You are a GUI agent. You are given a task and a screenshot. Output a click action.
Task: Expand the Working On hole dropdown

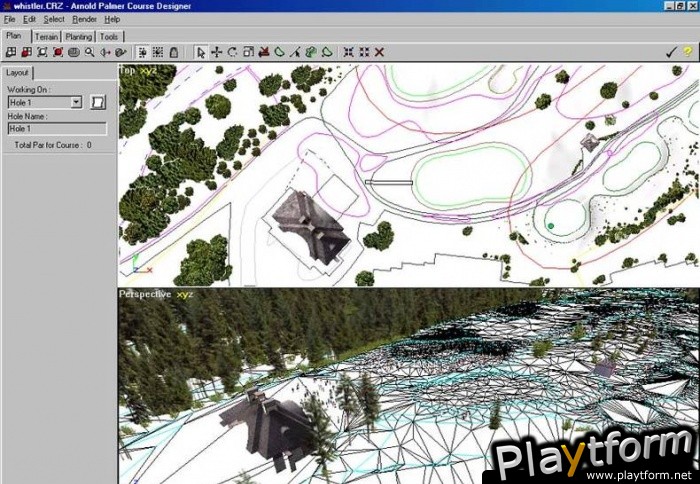click(x=76, y=102)
